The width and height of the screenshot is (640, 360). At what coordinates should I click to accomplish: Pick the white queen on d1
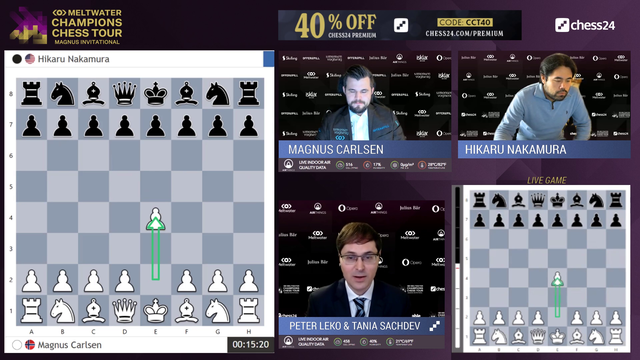124,311
